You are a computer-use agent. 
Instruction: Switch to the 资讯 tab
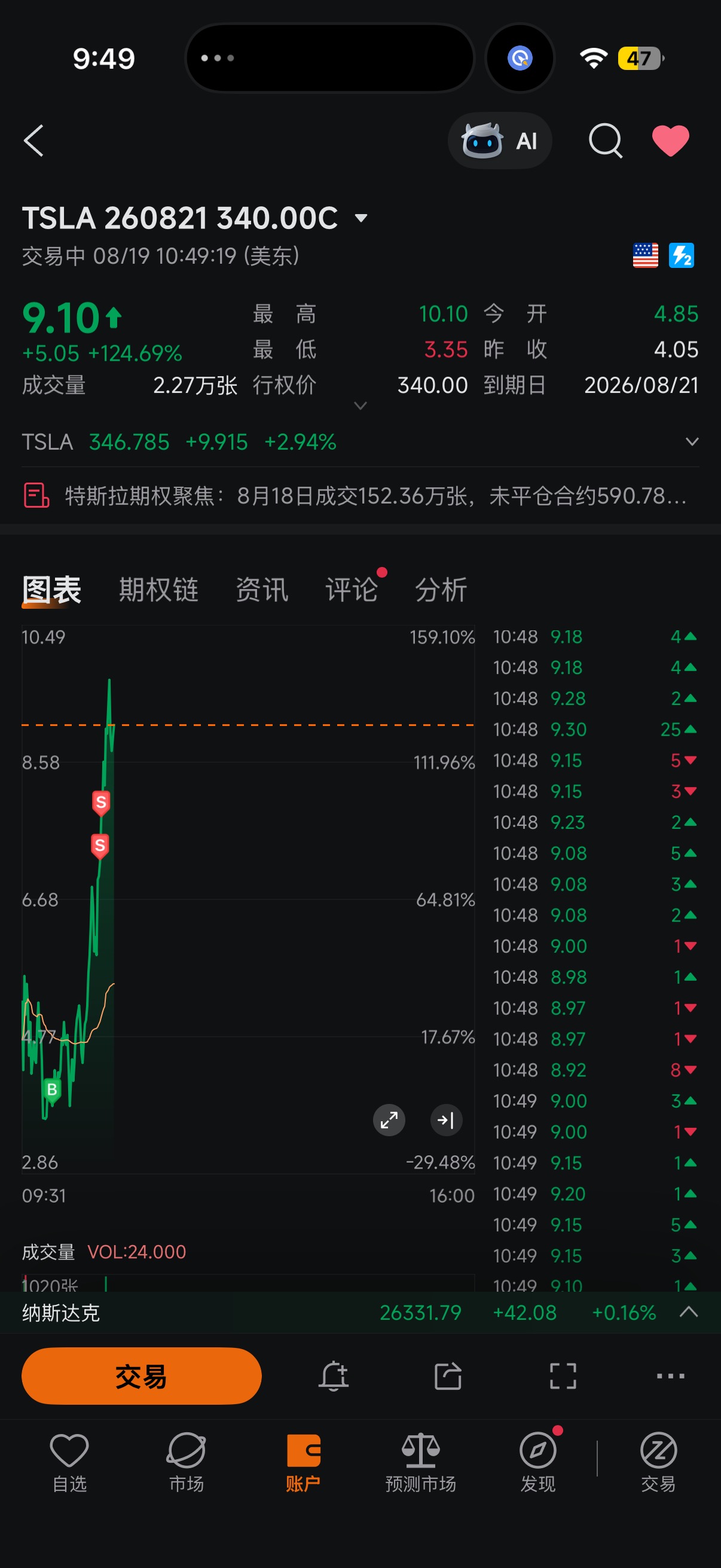click(262, 589)
